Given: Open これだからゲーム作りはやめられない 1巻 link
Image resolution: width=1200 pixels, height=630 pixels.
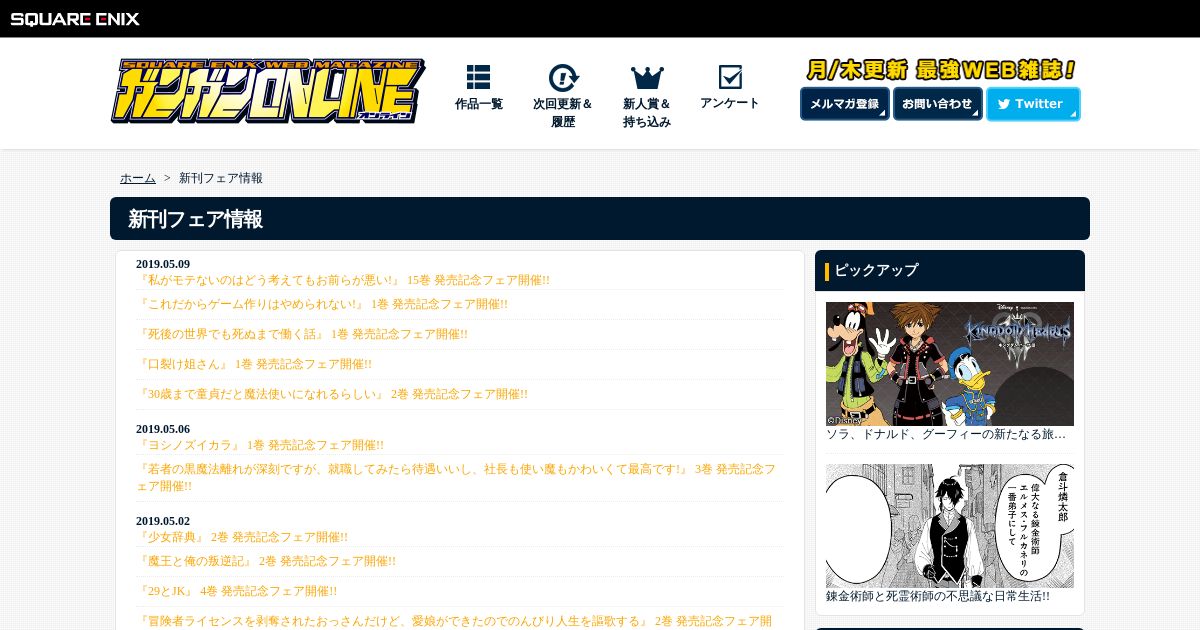Looking at the screenshot, I should pyautogui.click(x=322, y=304).
